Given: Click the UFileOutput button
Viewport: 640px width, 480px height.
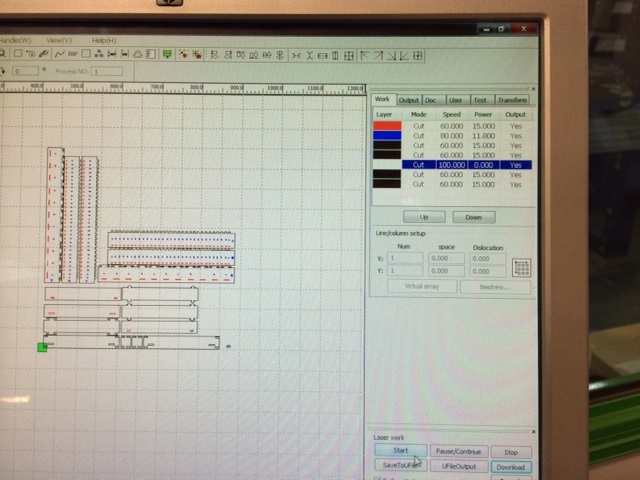Looking at the screenshot, I should coord(459,466).
